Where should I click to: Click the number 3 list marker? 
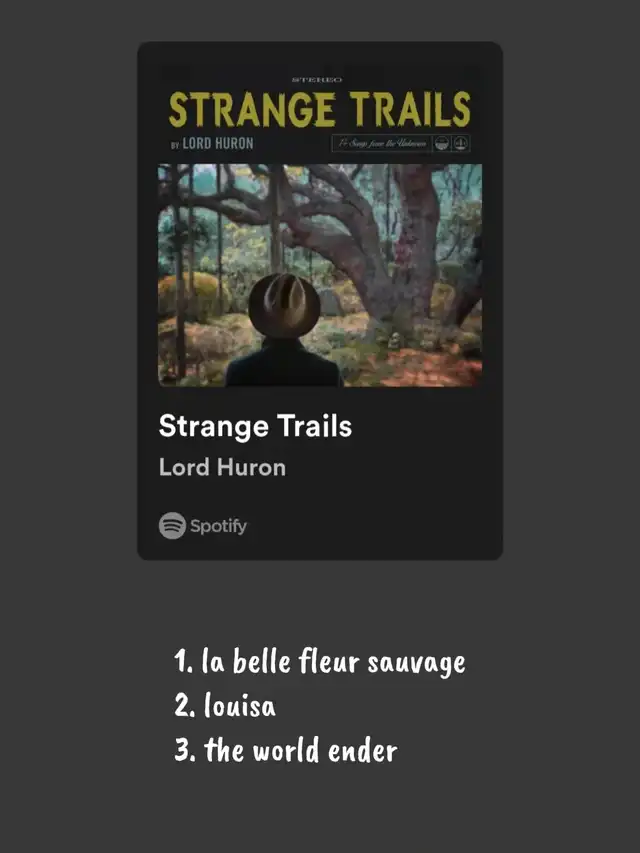click(184, 750)
